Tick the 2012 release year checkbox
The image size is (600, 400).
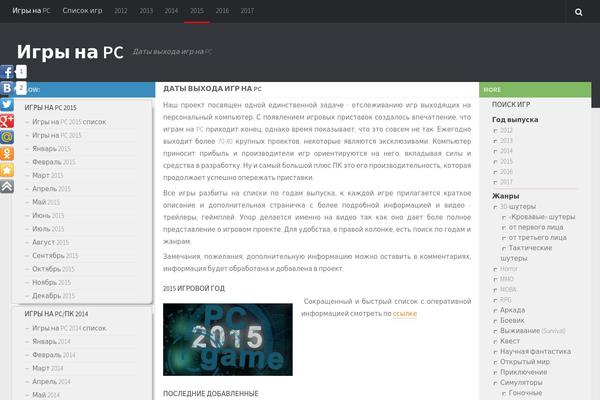tap(495, 131)
